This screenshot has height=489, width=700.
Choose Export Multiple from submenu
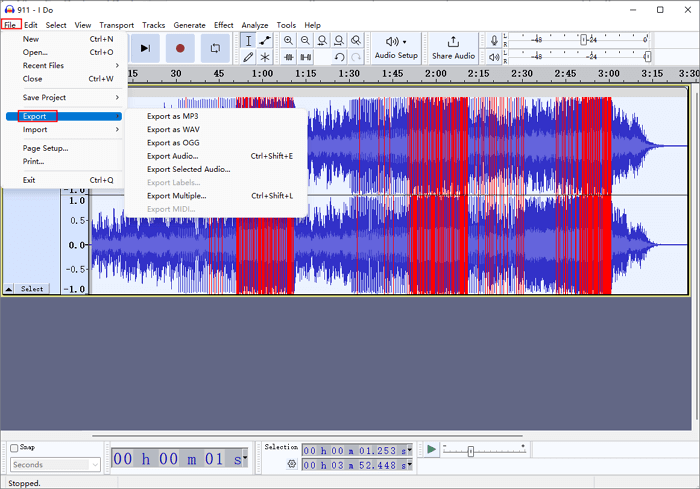pos(176,196)
